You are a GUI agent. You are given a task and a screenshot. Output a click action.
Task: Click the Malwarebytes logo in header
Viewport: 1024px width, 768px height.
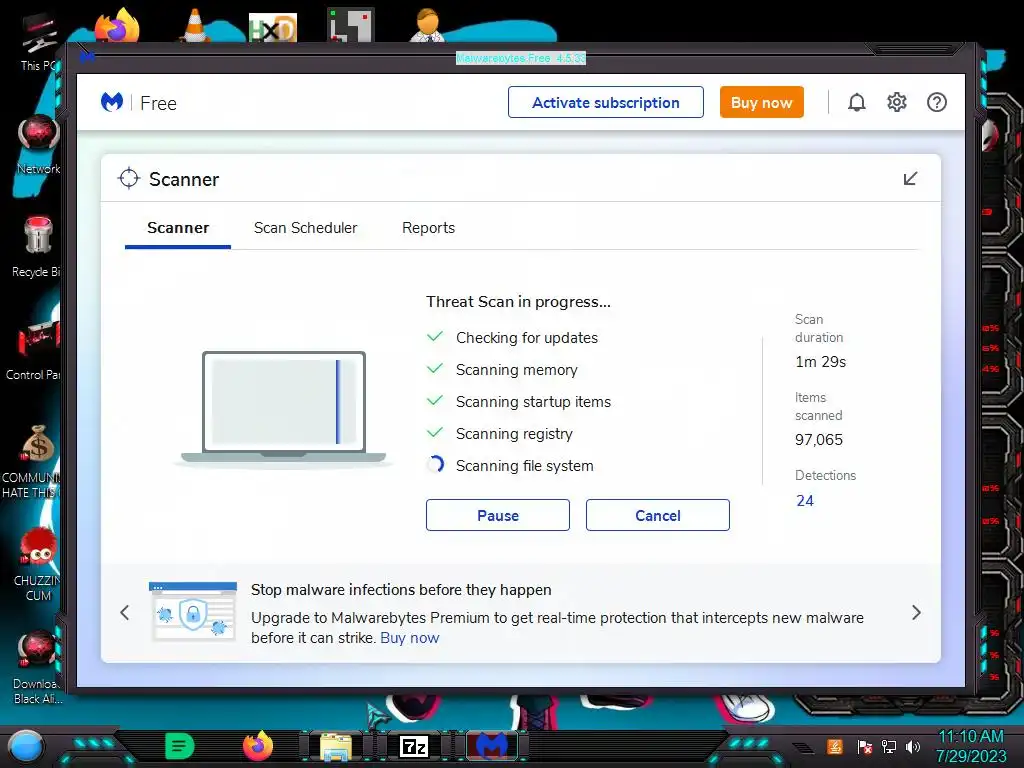point(112,103)
